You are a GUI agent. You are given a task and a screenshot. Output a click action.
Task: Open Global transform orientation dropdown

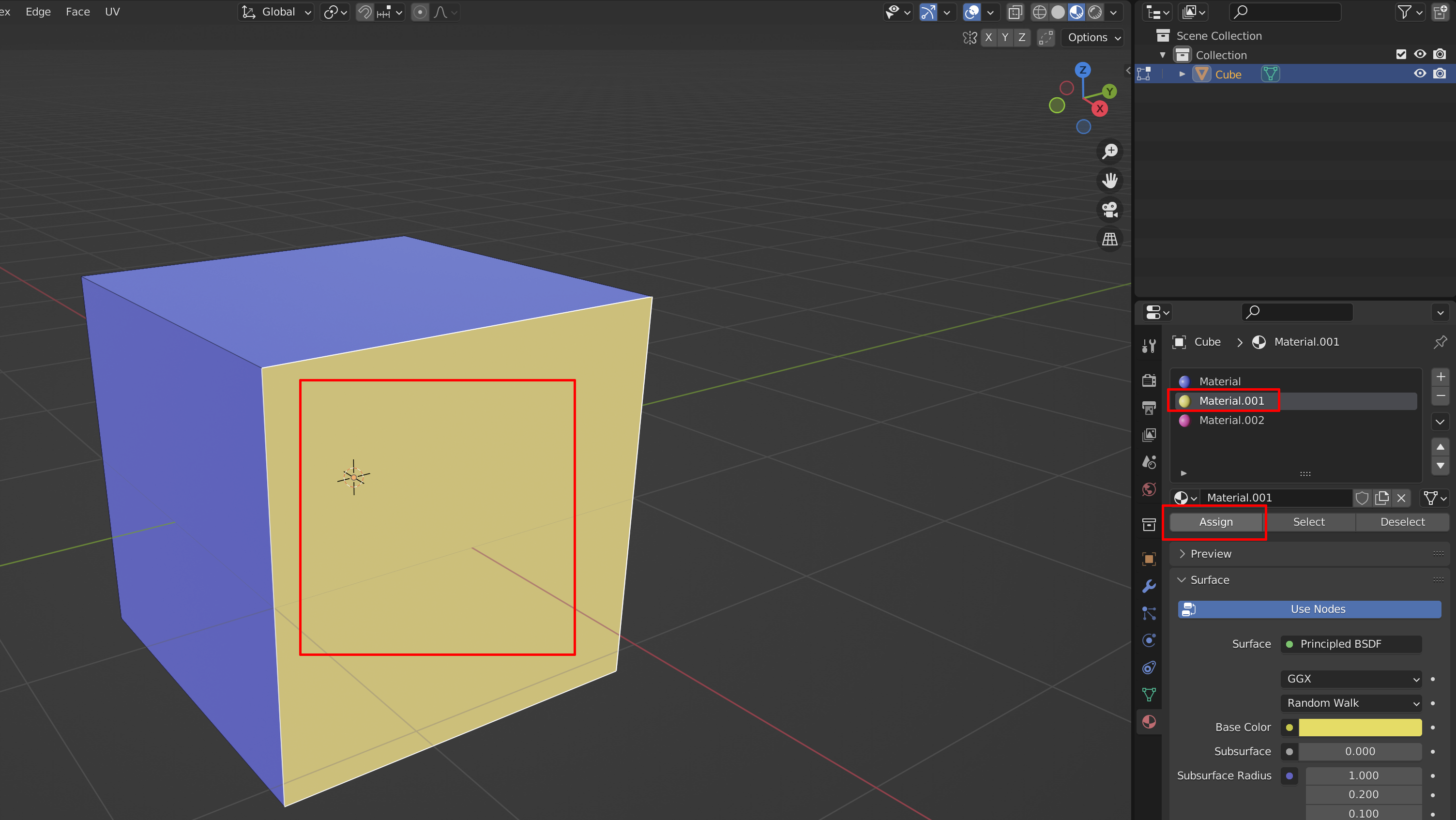click(x=276, y=12)
